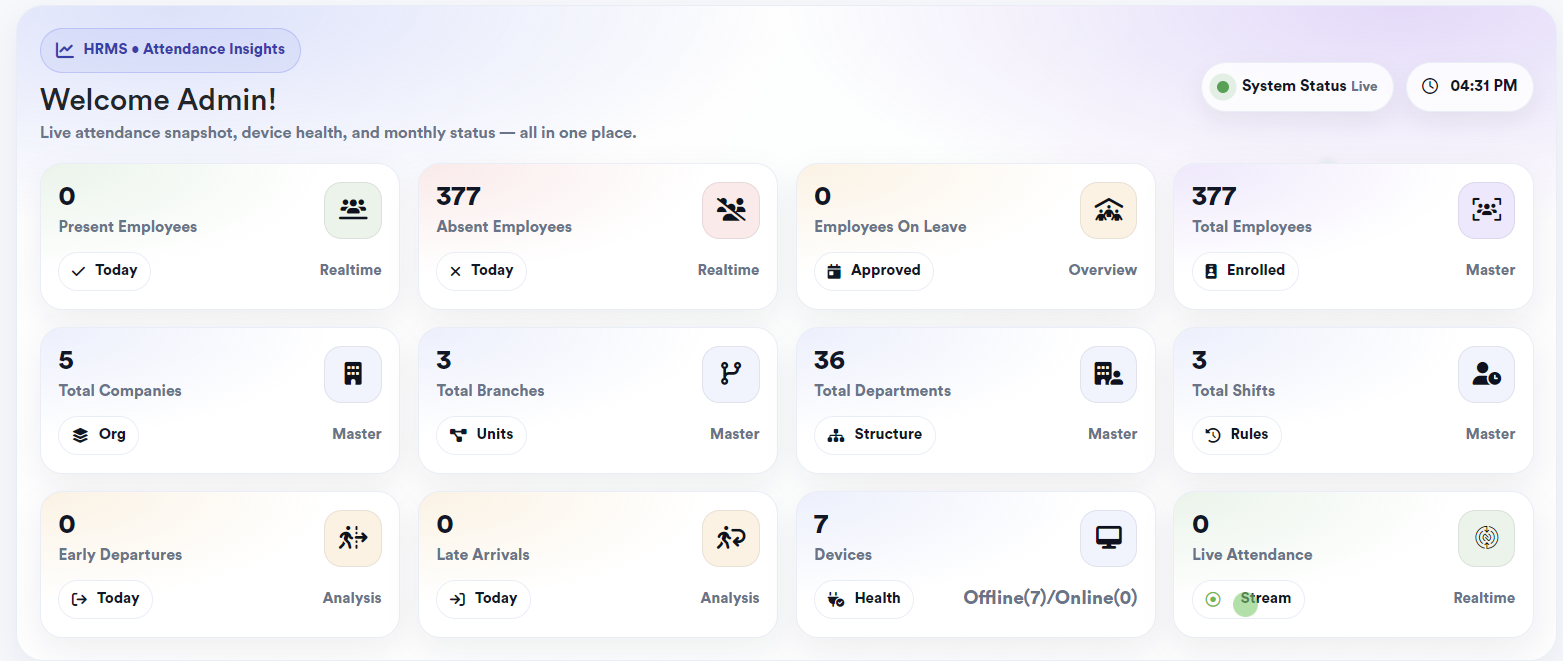Click the Live Attendance stream icon
This screenshot has height=661, width=1563.
coord(1486,538)
